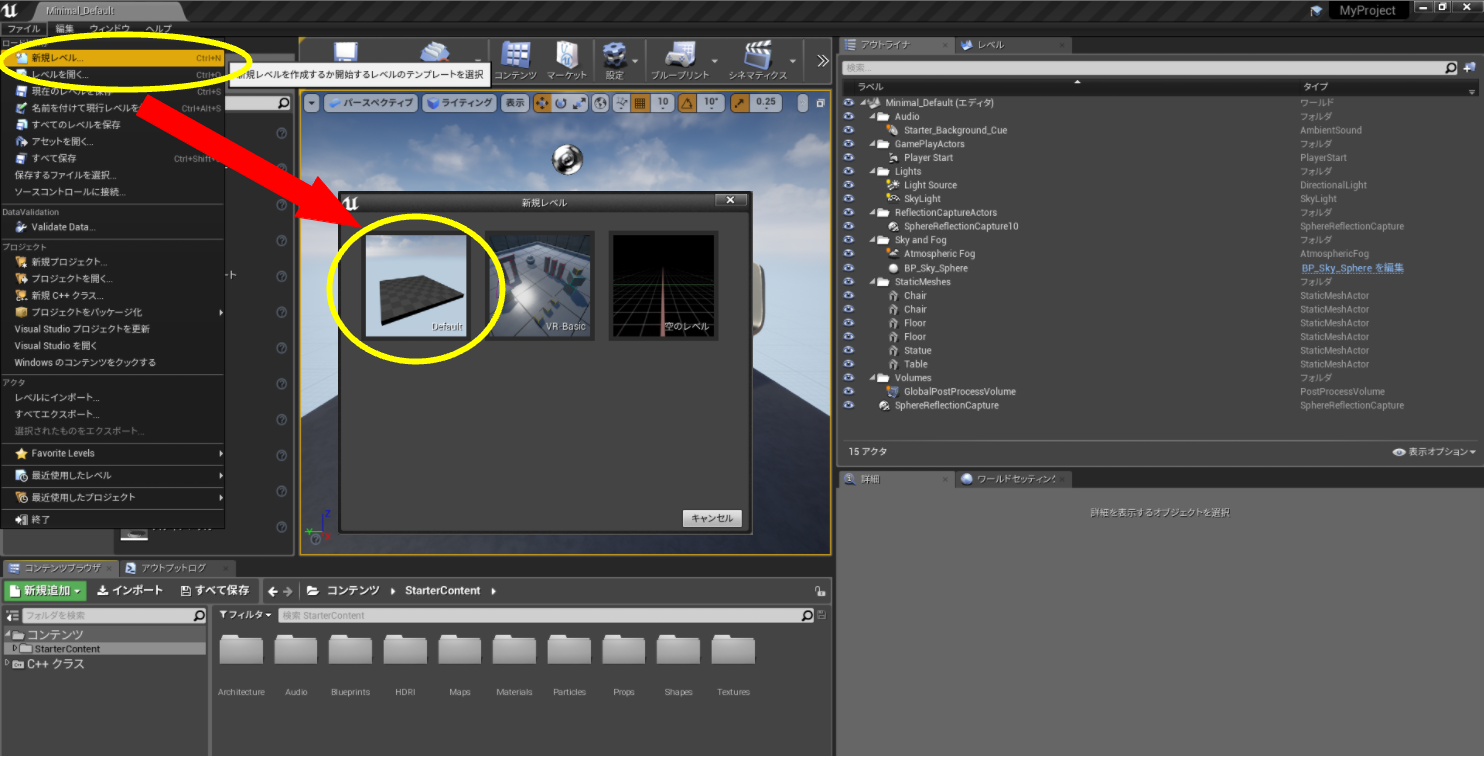Image resolution: width=1484 pixels, height=757 pixels.
Task: Click search magnifier in outliner search box
Action: [1451, 68]
